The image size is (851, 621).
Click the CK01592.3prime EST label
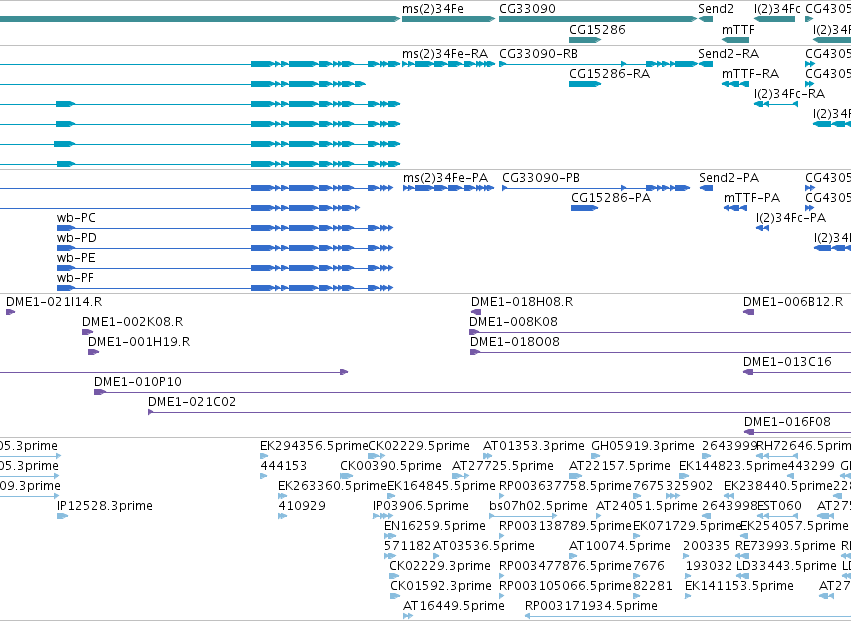(441, 586)
